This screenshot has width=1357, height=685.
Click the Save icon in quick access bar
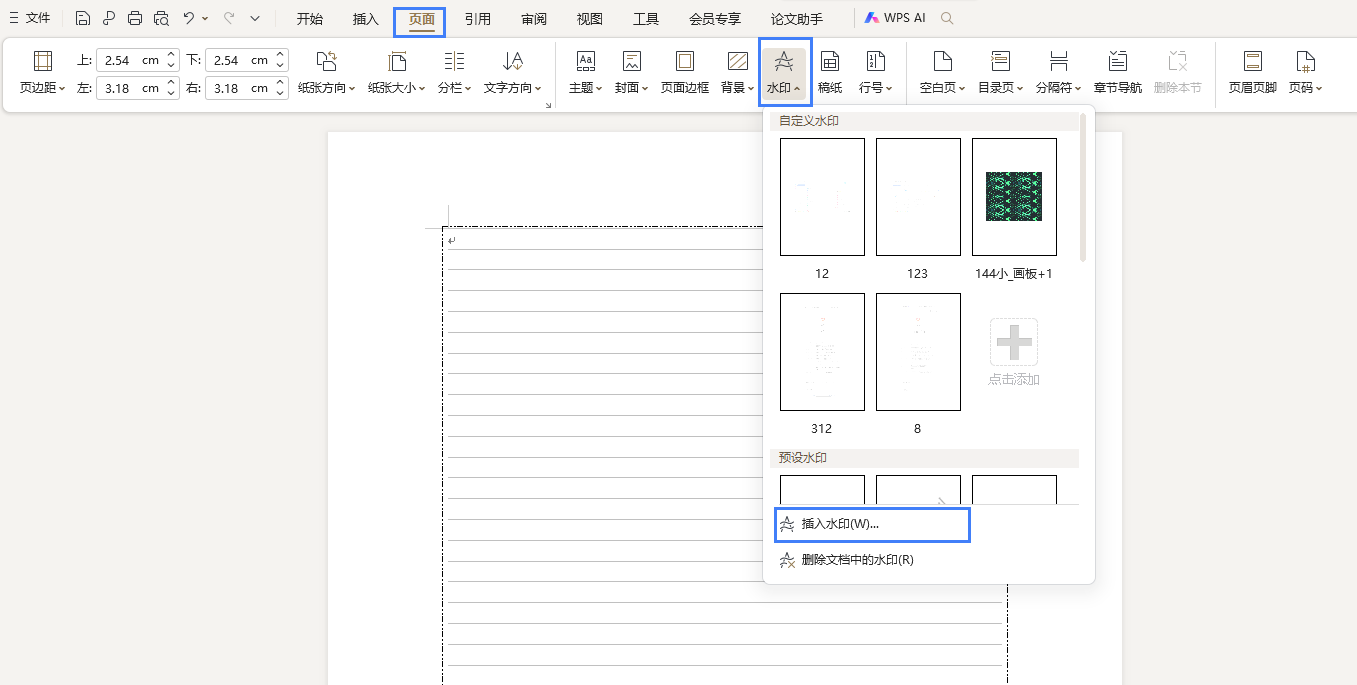83,18
